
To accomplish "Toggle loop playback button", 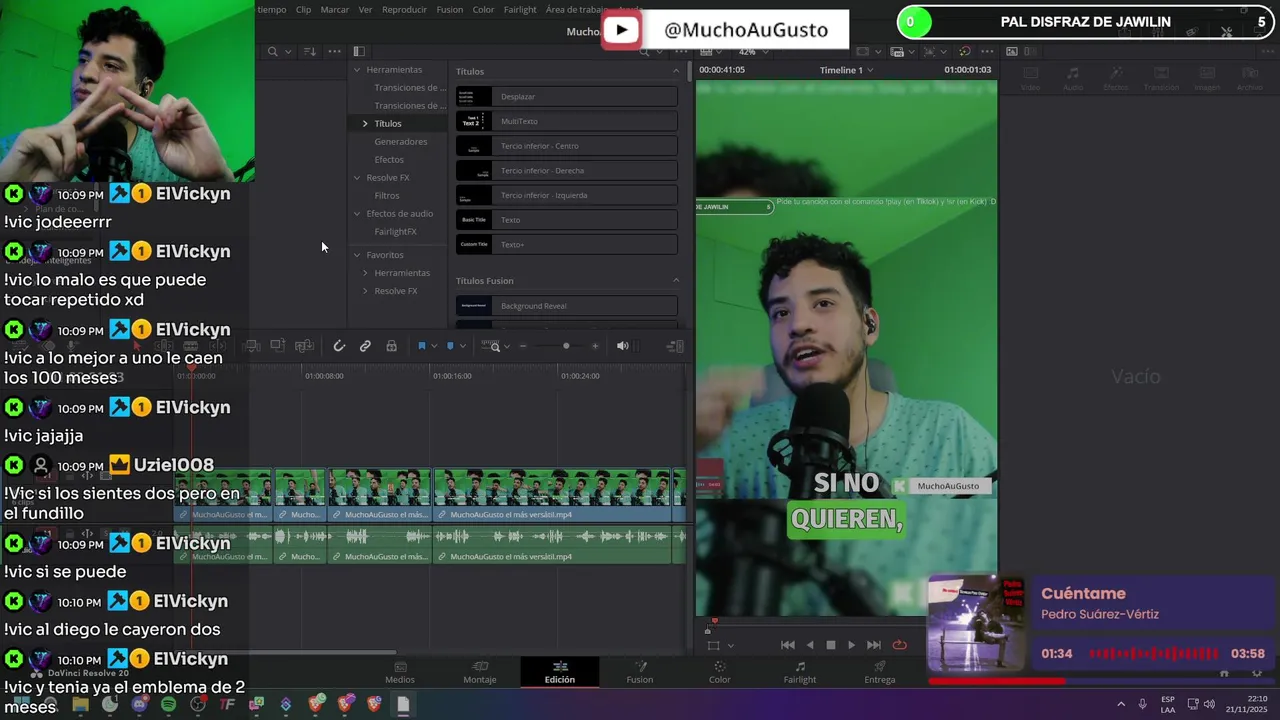I will pyautogui.click(x=899, y=645).
